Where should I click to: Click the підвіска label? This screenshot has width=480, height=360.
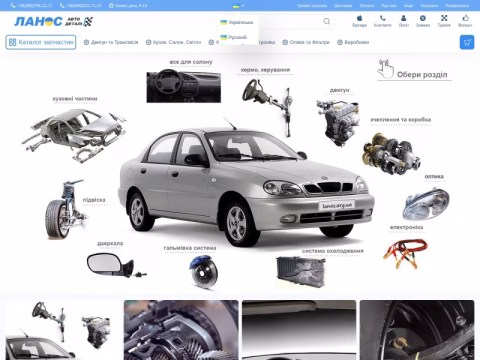pos(94,200)
